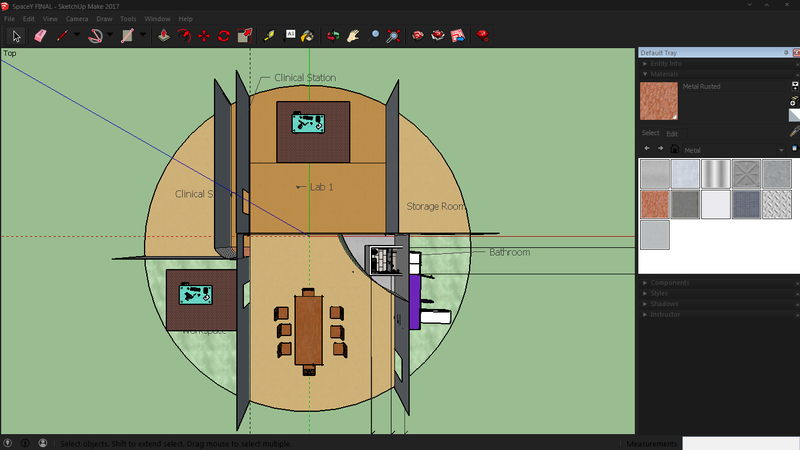
Task: Open the Metal material library dropdown
Action: pos(781,149)
